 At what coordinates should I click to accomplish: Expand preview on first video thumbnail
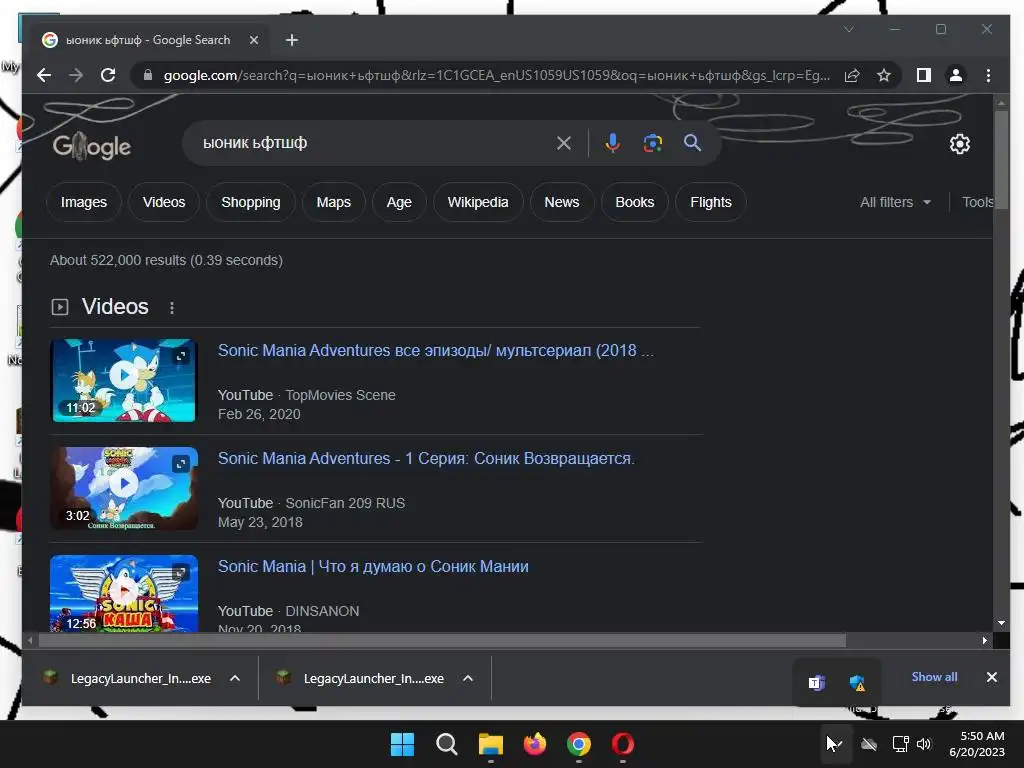click(181, 356)
